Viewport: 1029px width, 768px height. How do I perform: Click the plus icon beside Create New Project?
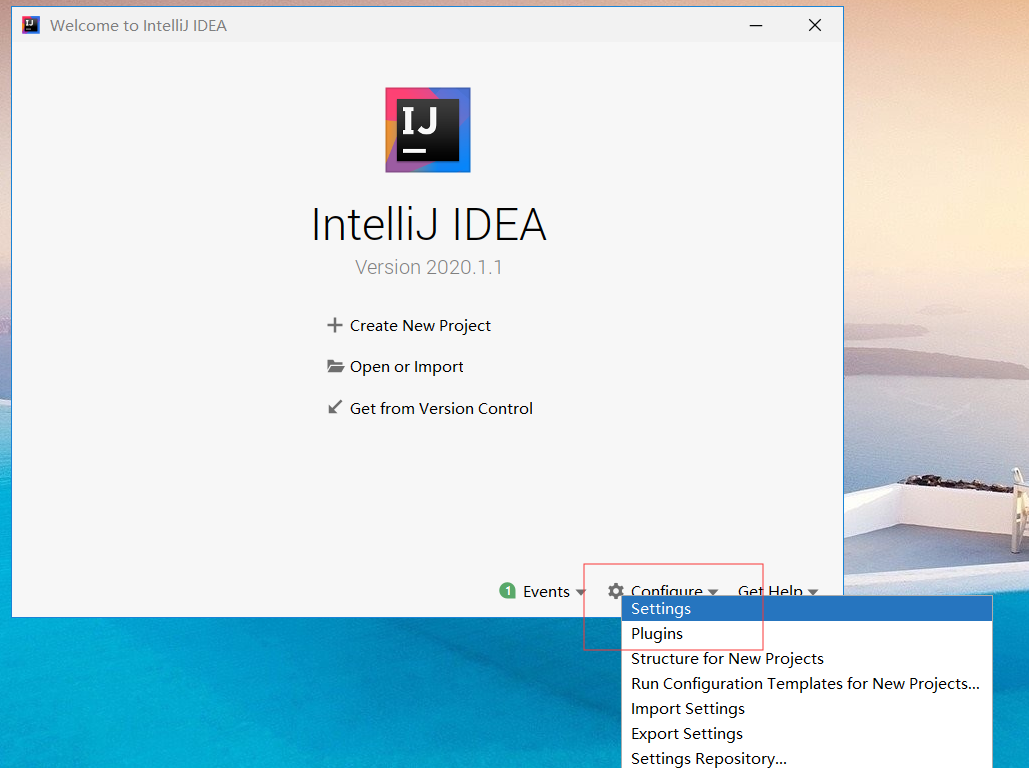334,325
